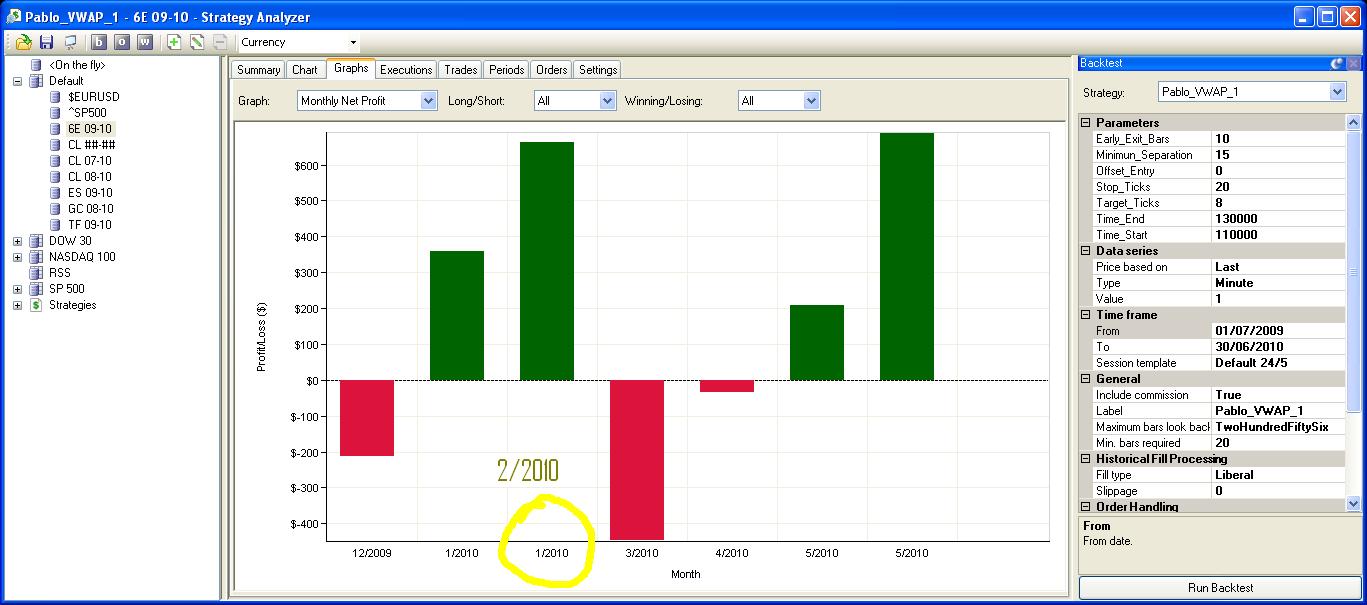Open a saved results file via folder icon
This screenshot has width=1367, height=605.
(24, 42)
